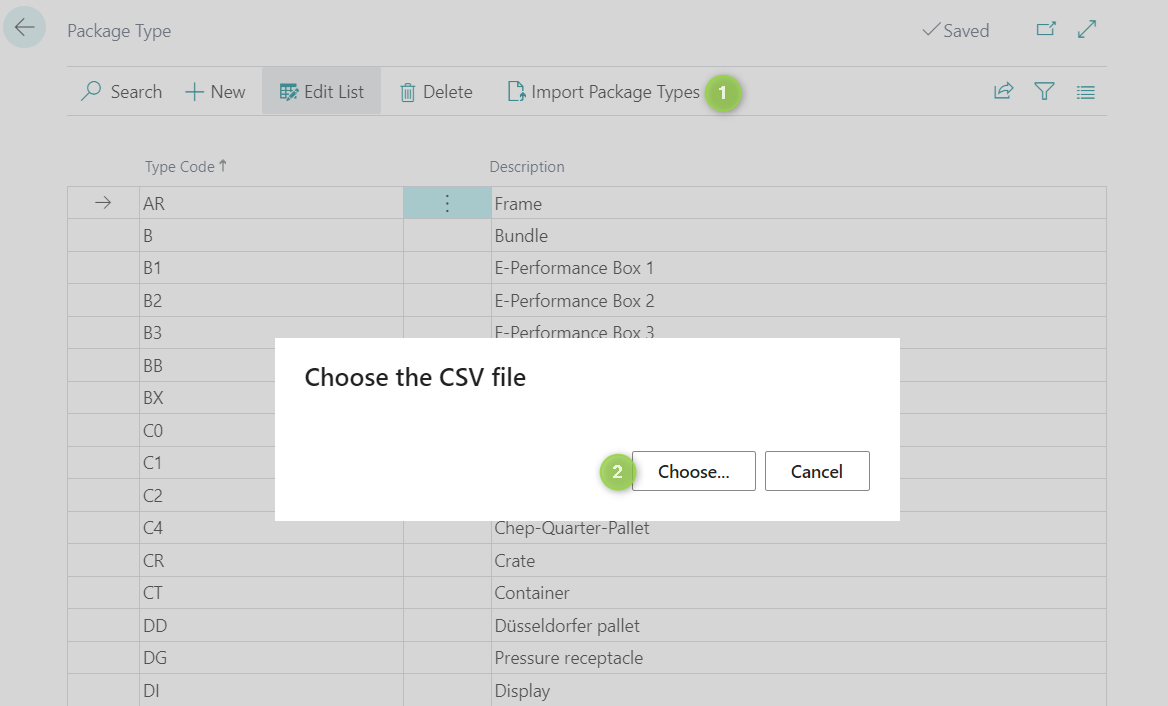Select the Import Package Types action
This screenshot has width=1168, height=706.
point(604,92)
